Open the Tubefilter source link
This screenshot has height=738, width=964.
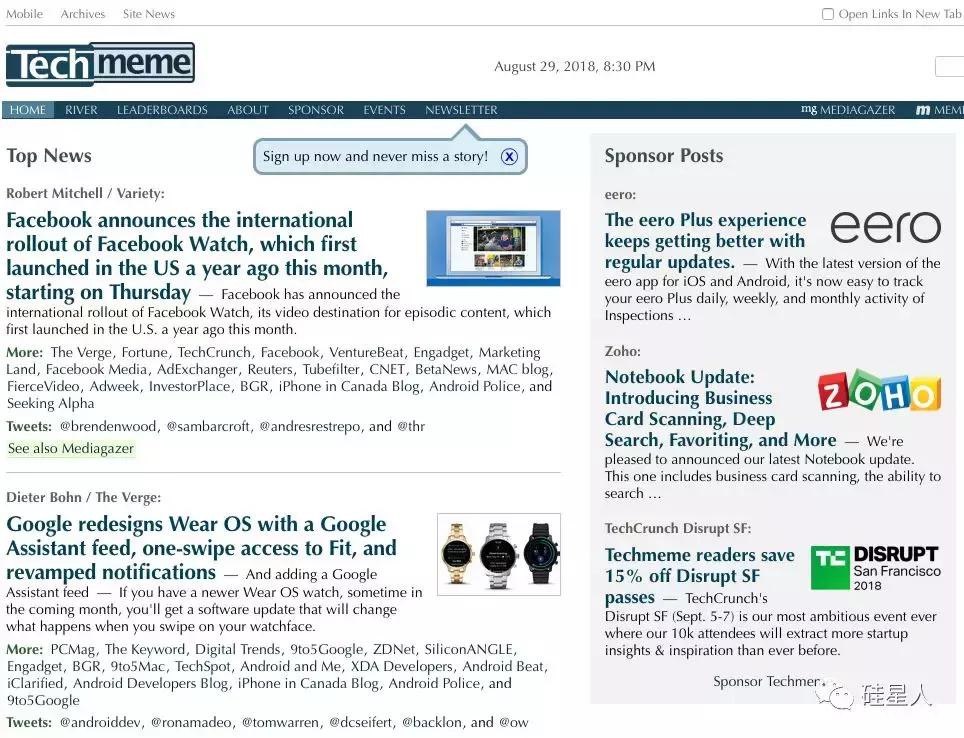click(331, 369)
